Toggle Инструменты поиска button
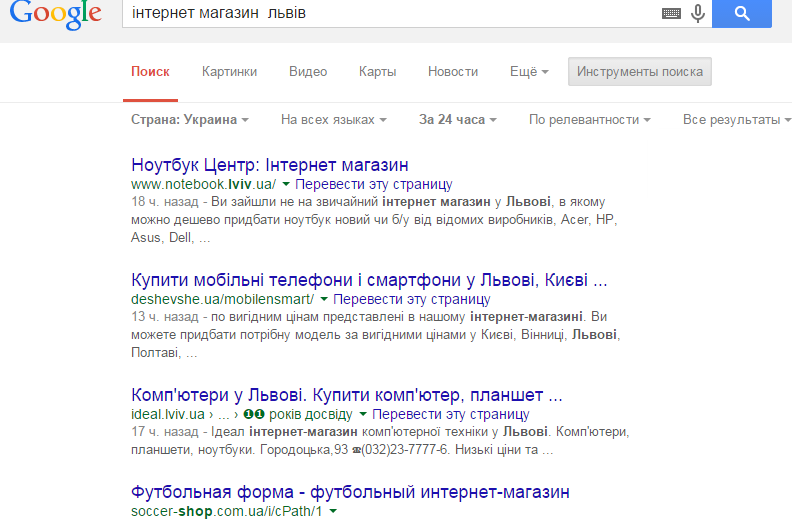This screenshot has width=792, height=523. point(639,72)
